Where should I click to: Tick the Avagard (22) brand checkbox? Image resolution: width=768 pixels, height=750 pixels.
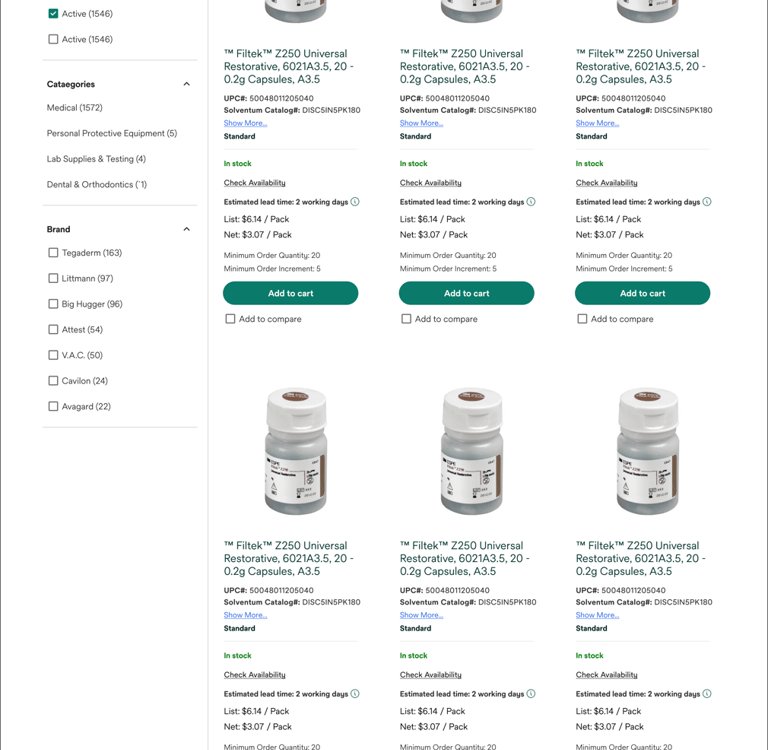coord(53,406)
